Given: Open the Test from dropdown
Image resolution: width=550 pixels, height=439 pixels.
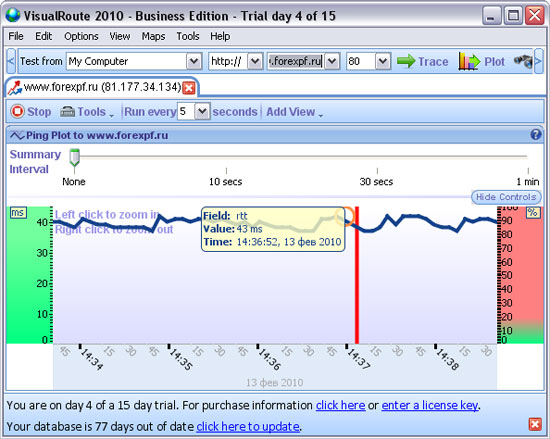Looking at the screenshot, I should coord(194,61).
